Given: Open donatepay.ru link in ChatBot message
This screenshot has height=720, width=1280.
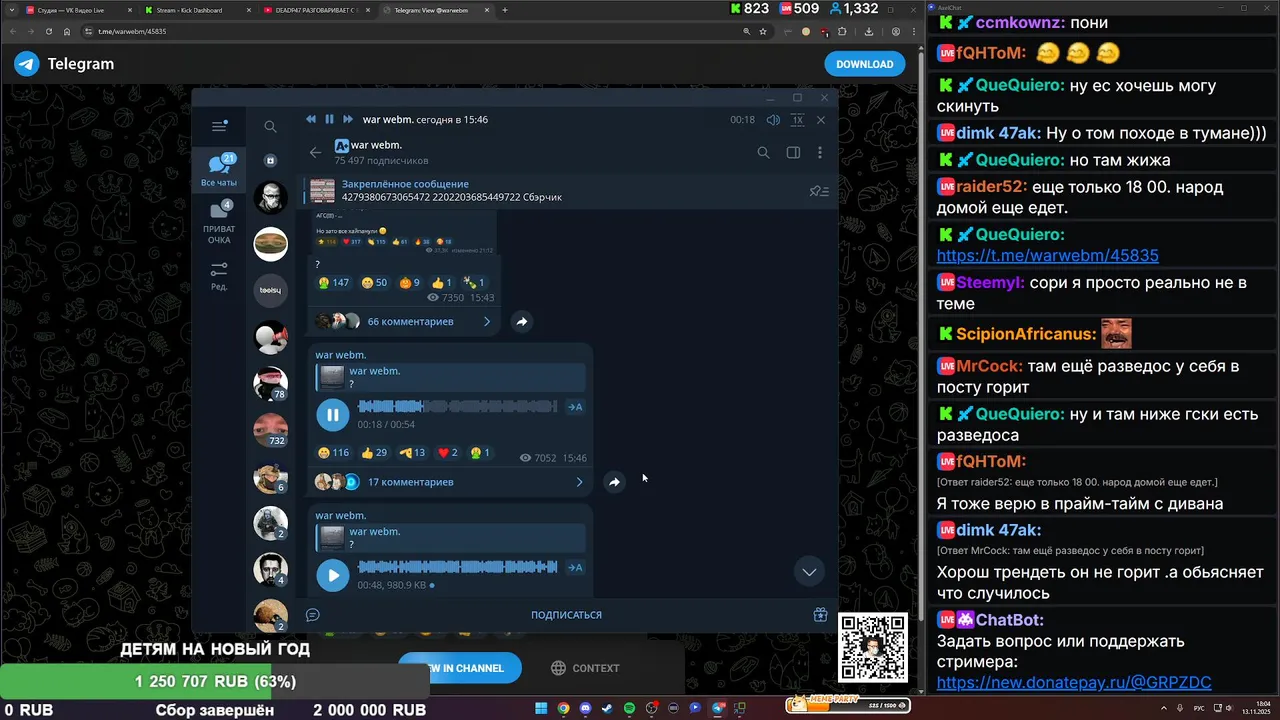Looking at the screenshot, I should point(1073,682).
